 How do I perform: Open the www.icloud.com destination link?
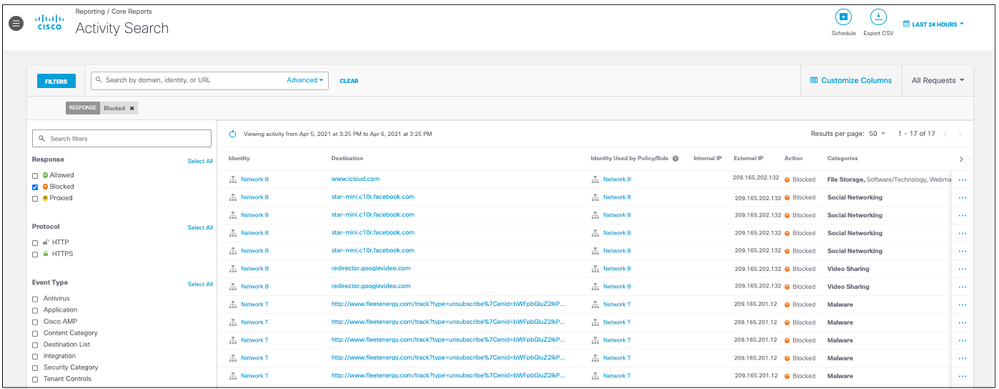click(x=356, y=179)
